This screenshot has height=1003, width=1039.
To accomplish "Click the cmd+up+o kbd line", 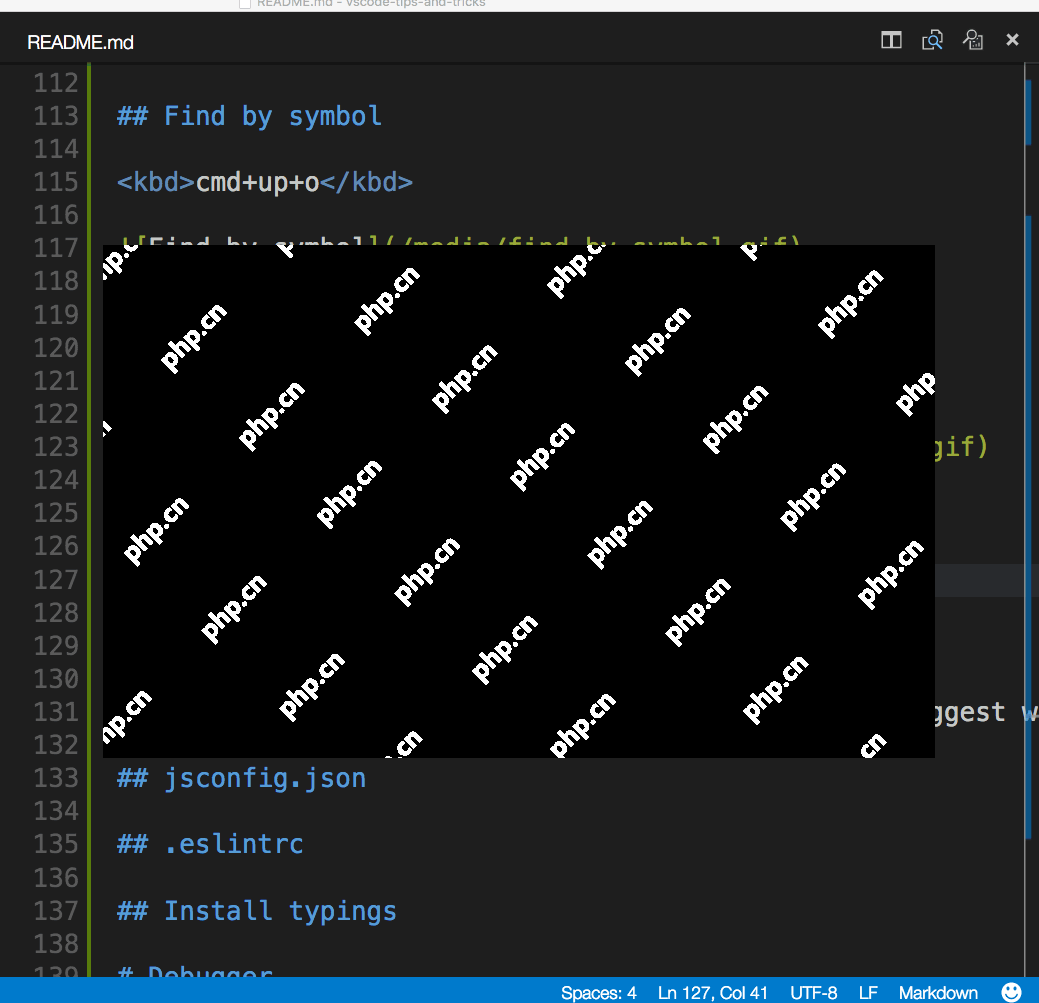I will [x=264, y=182].
